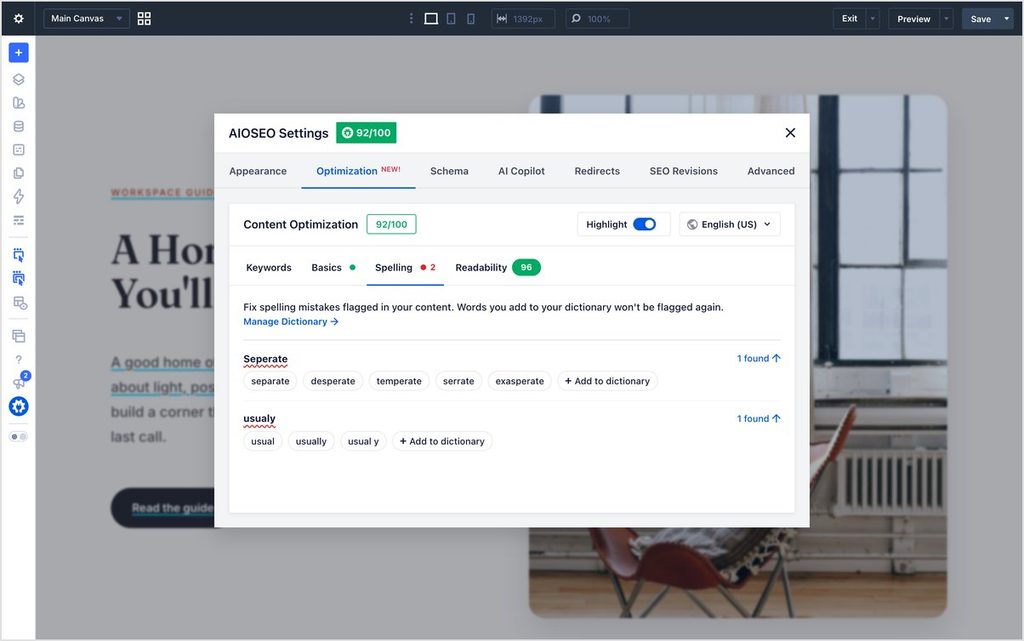Open the layout with eye preview icon
Image resolution: width=1024 pixels, height=641 pixels.
pos(20,303)
